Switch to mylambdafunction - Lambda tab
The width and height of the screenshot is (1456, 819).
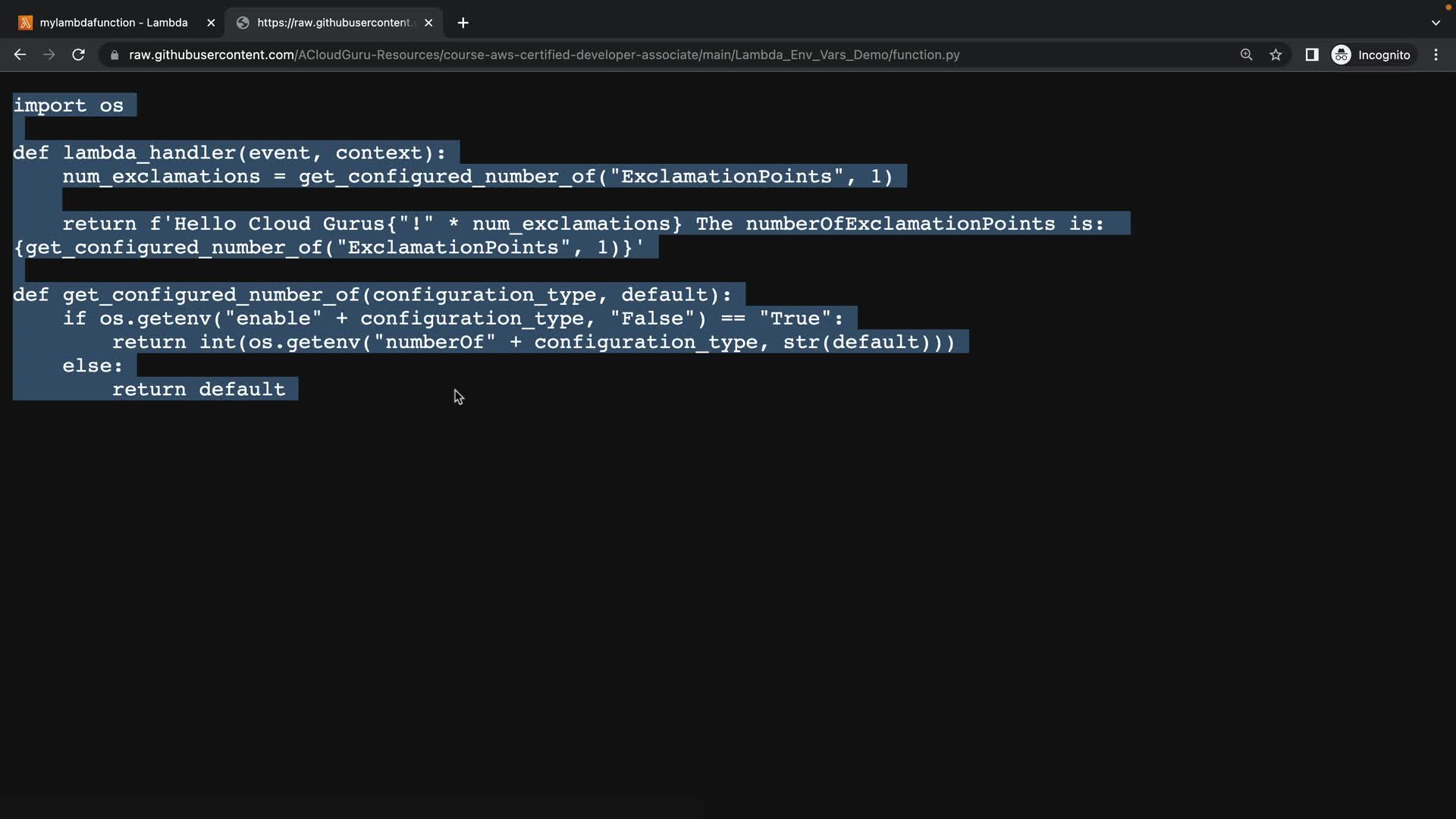114,23
